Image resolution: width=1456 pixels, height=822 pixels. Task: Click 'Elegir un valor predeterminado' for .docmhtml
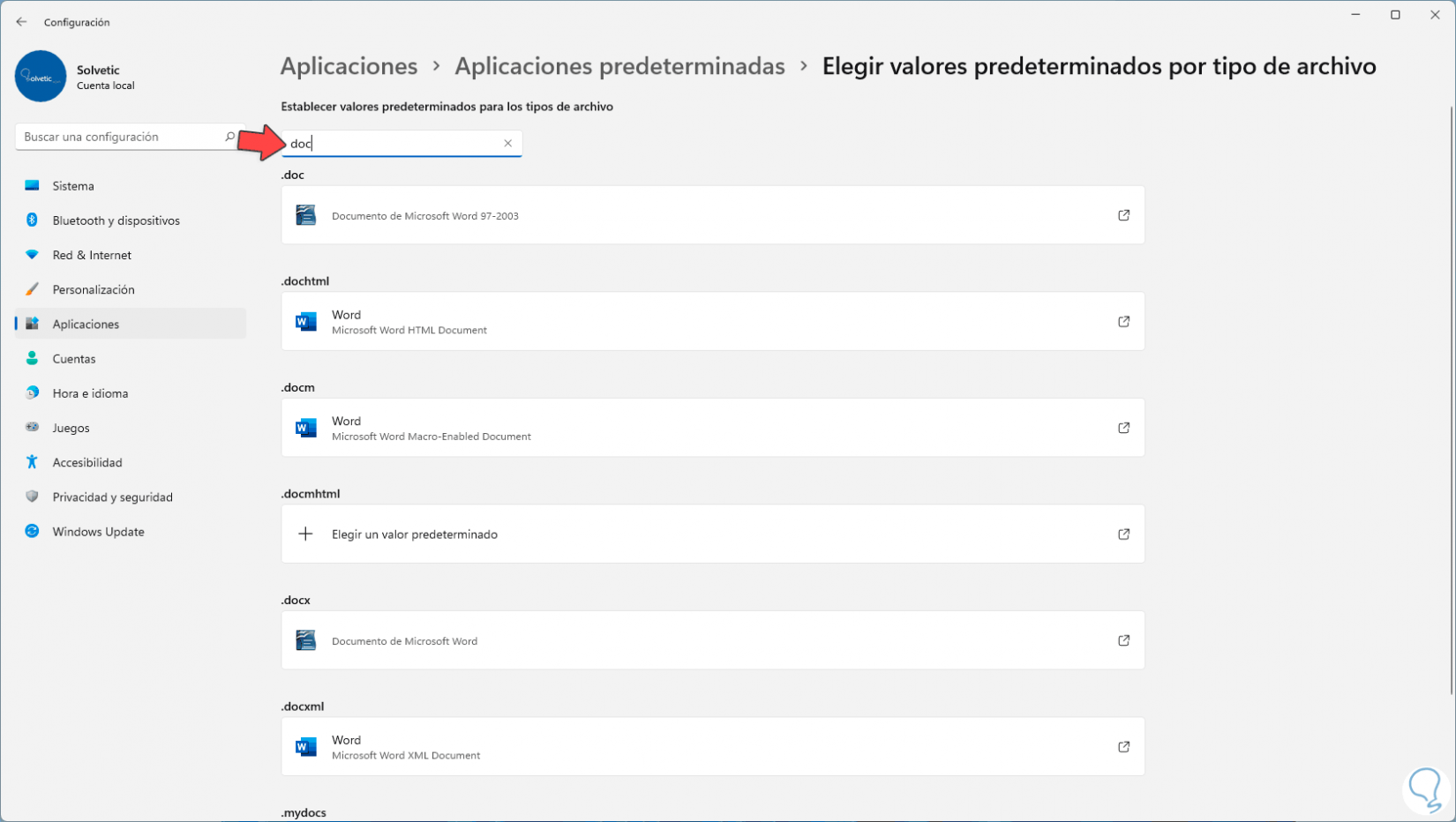[x=713, y=534]
